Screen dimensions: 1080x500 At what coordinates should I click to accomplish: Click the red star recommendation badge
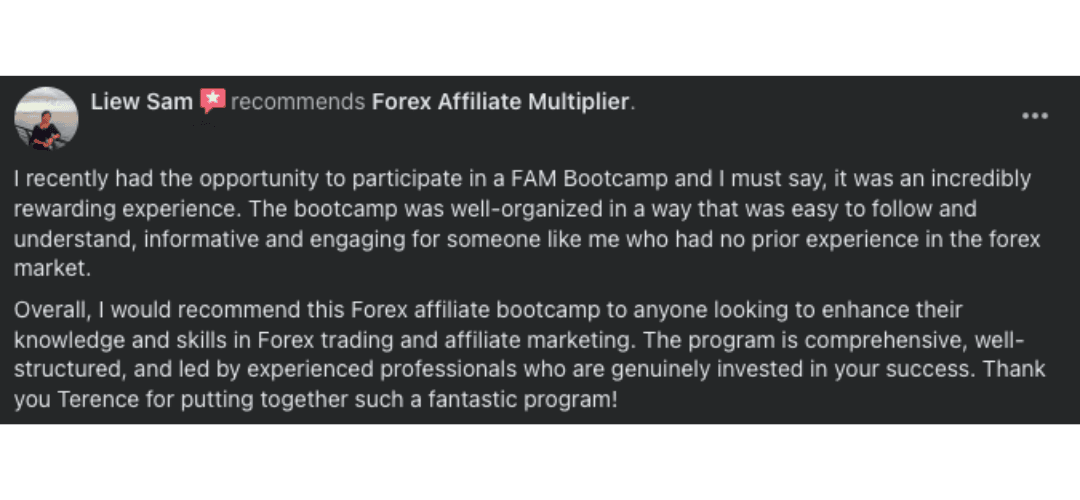212,101
